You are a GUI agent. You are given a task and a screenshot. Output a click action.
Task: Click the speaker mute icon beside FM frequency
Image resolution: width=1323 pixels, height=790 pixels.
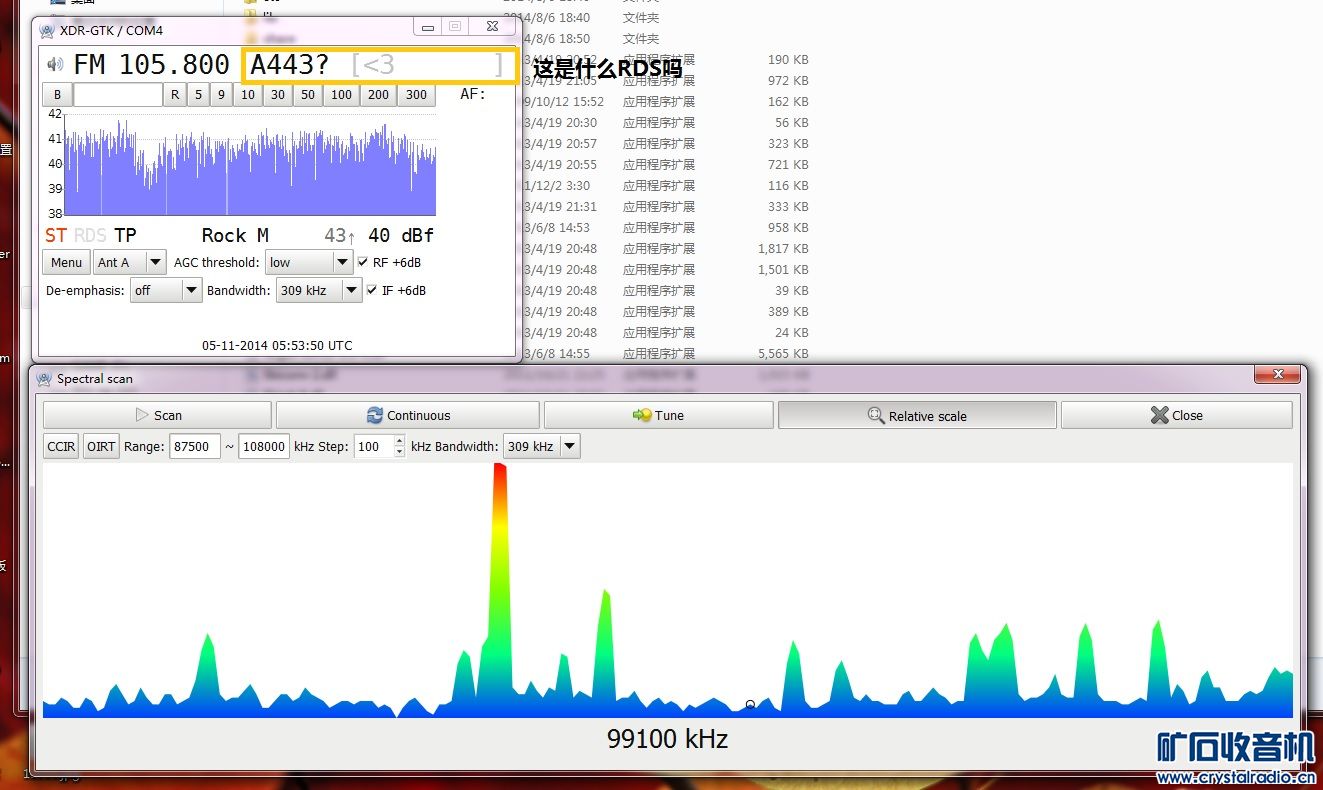(x=55, y=65)
